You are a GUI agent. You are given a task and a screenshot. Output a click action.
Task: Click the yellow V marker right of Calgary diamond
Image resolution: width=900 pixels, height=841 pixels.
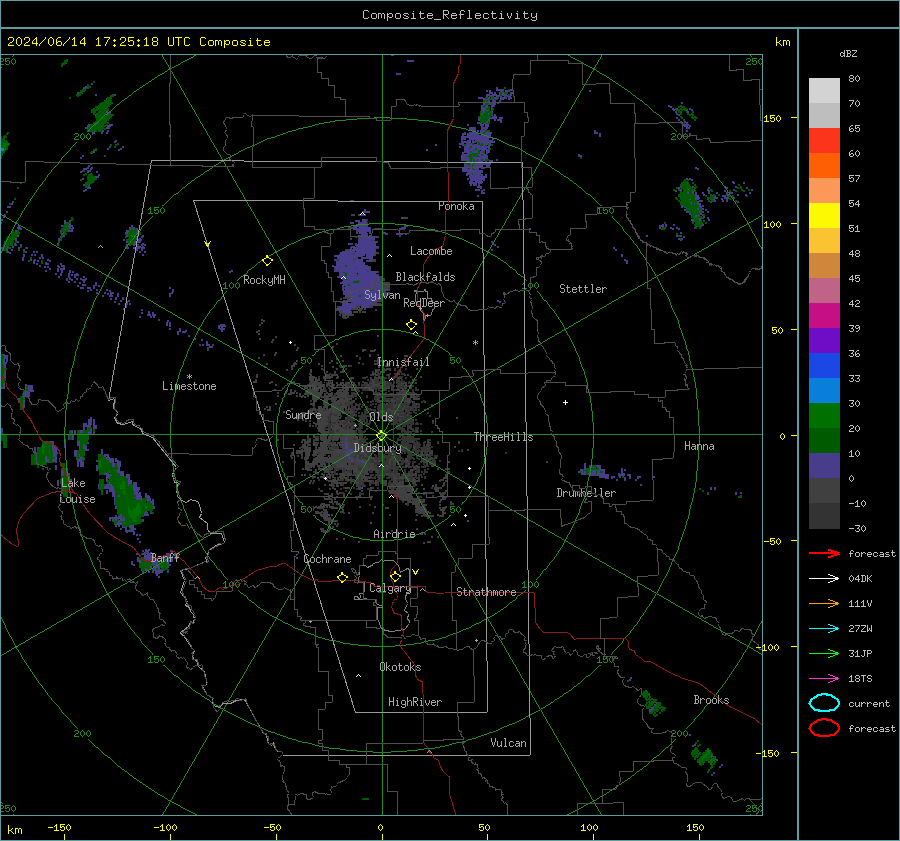click(416, 572)
